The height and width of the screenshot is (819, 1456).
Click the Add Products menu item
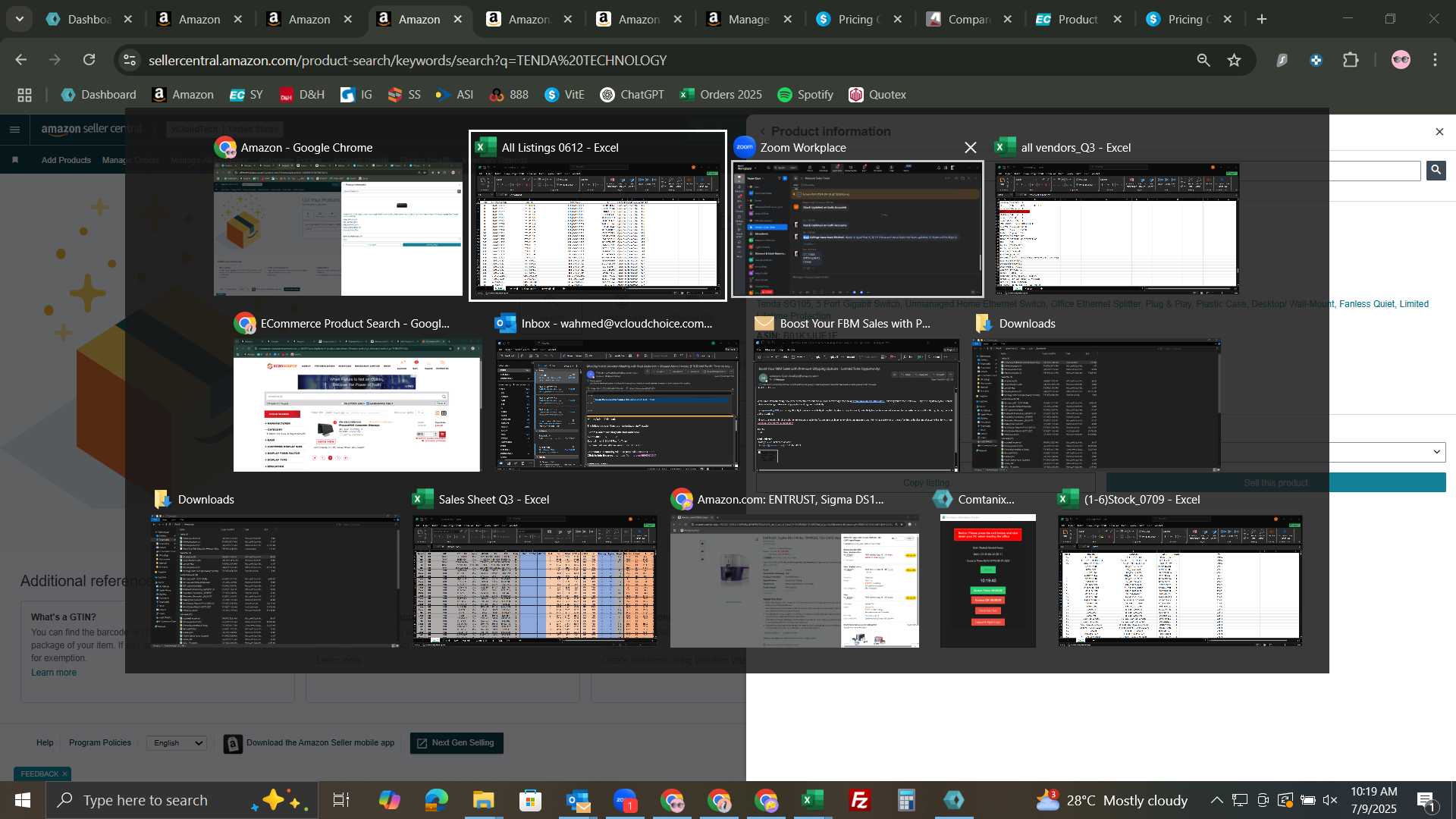coord(66,160)
